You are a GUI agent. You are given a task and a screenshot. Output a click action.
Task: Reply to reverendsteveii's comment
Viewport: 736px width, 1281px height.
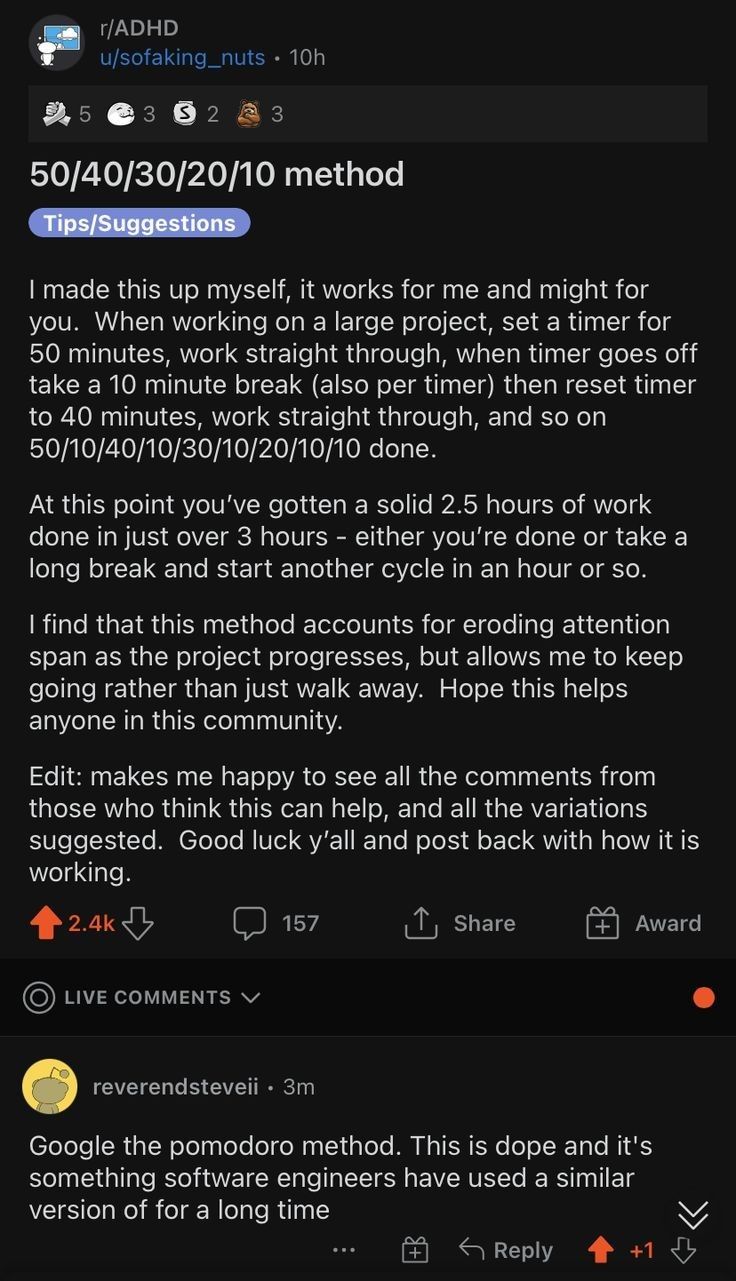point(506,1249)
